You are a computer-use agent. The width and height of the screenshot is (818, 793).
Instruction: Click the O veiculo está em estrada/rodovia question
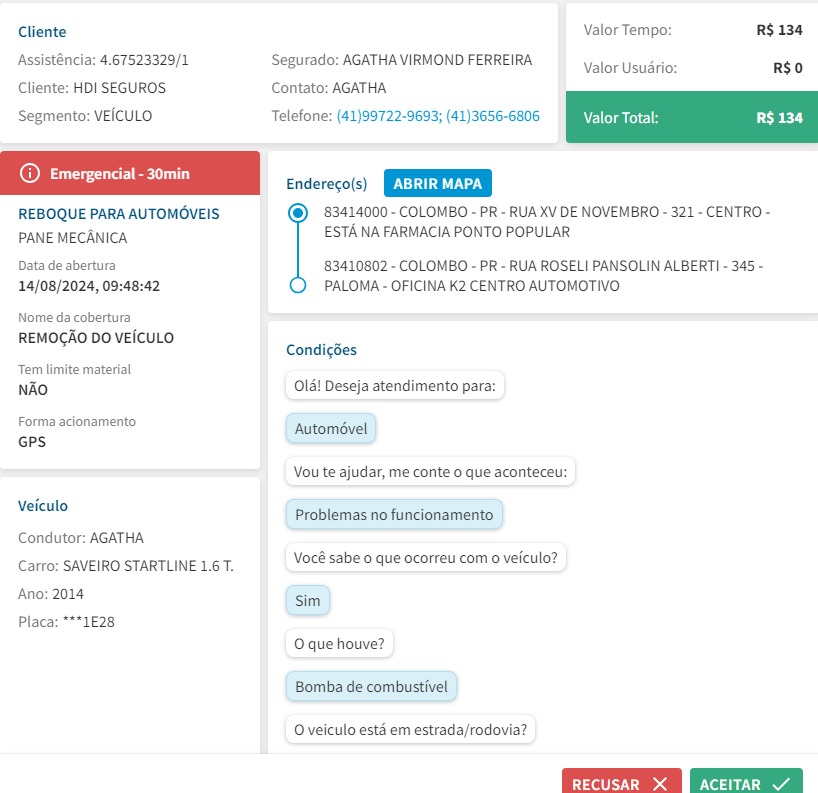(x=411, y=730)
